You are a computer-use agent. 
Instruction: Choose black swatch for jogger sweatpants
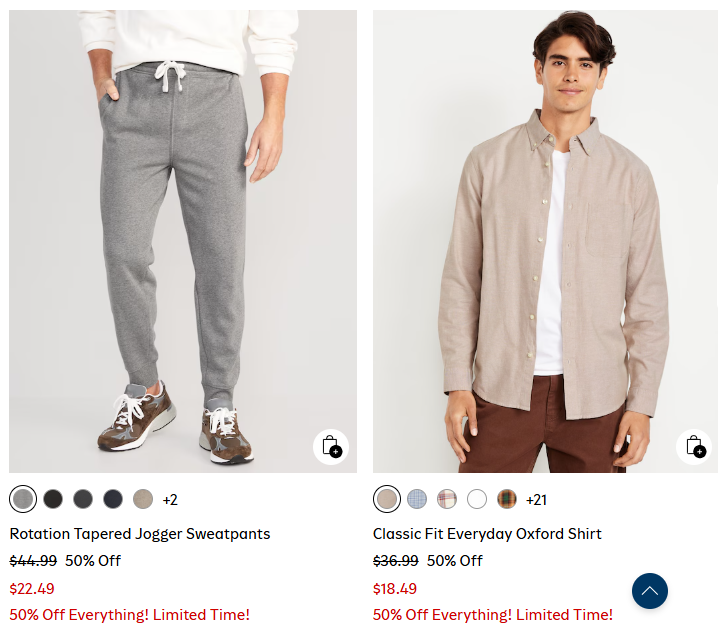(x=53, y=499)
